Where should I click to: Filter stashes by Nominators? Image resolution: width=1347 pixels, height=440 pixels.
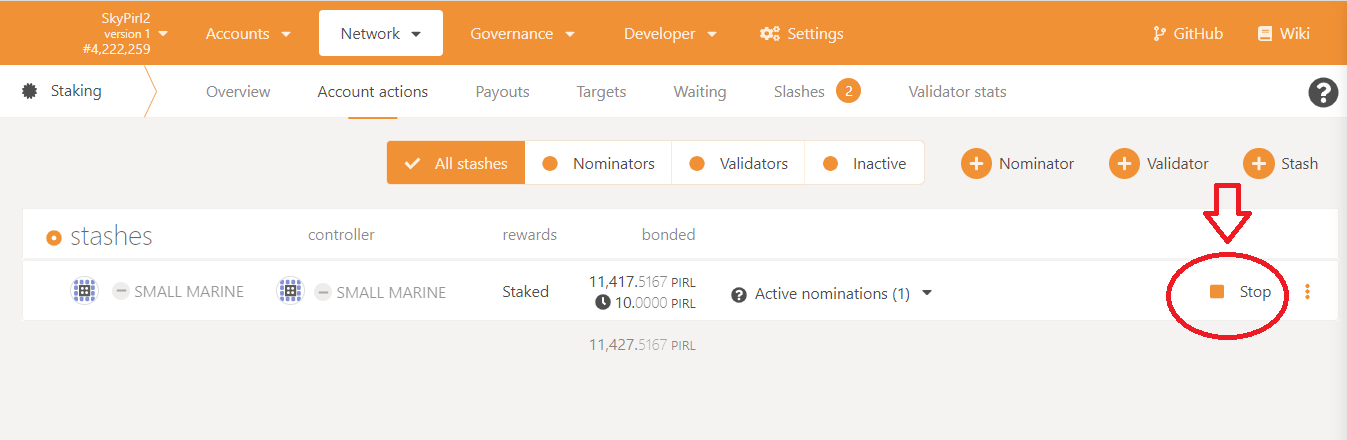(x=598, y=163)
